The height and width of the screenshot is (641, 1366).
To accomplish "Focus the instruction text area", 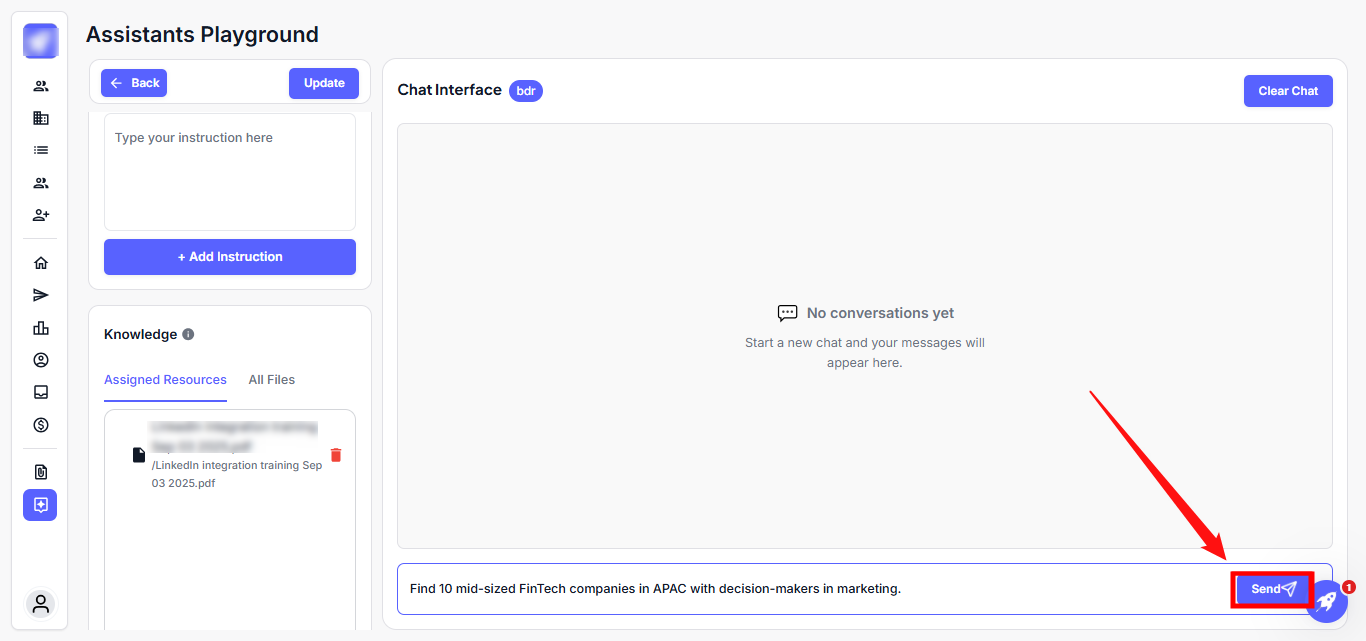I will coord(230,172).
